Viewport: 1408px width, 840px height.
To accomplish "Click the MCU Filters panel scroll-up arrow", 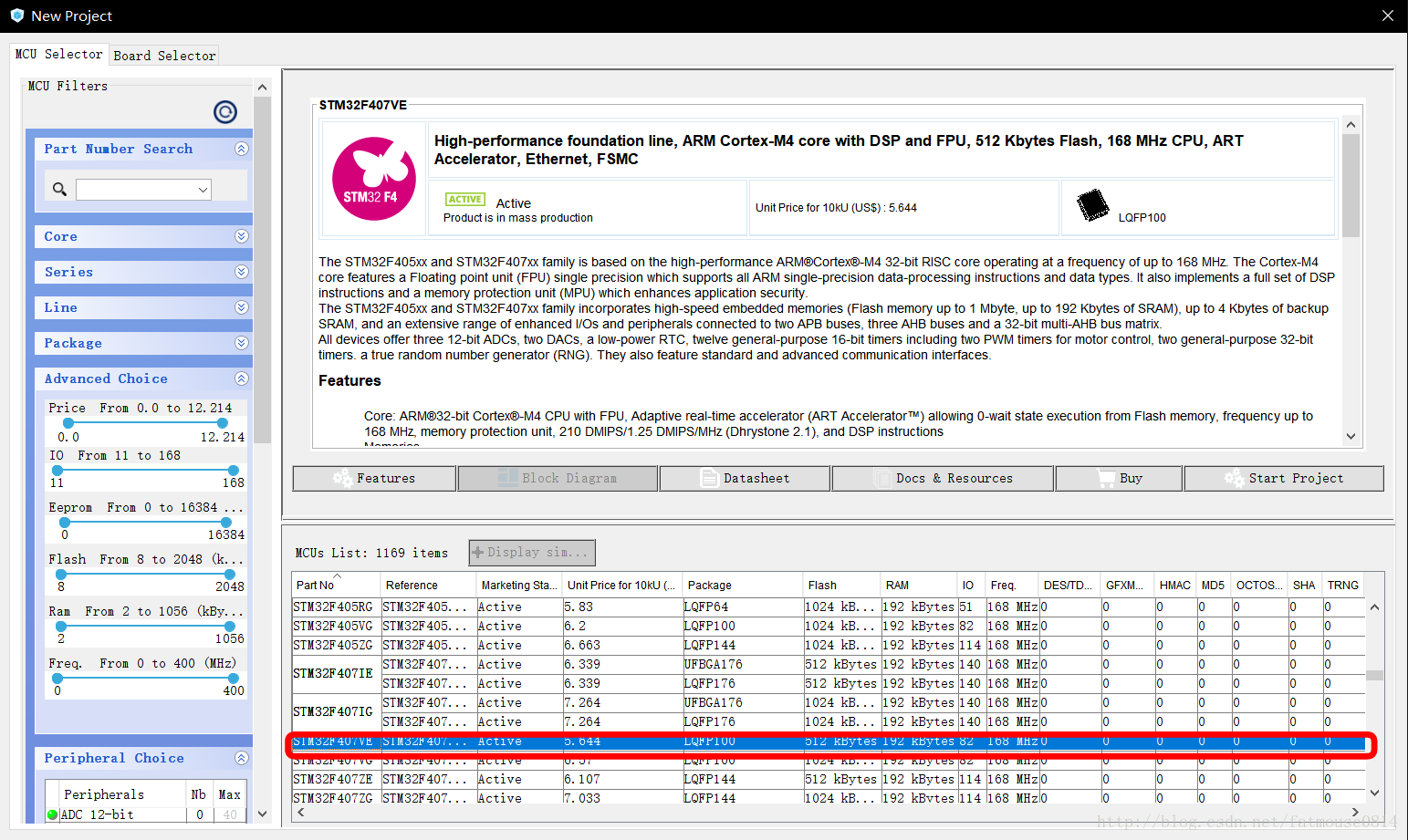I will [263, 88].
